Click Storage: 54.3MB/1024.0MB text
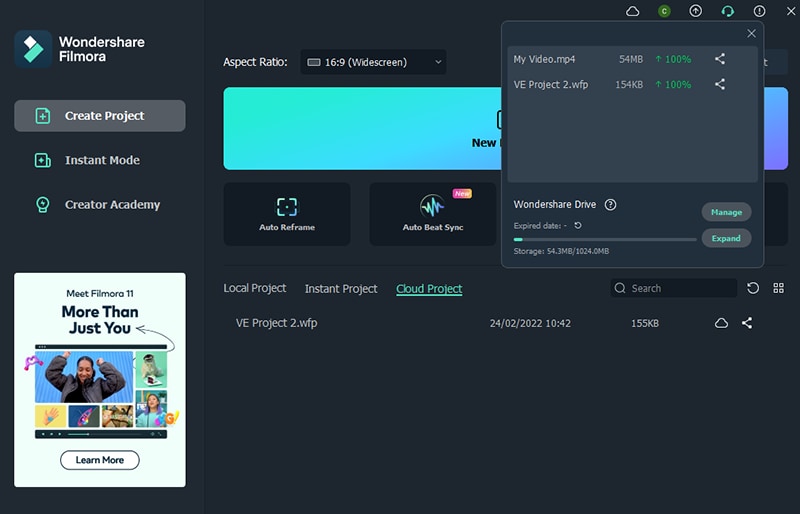The height and width of the screenshot is (514, 800). 561,251
